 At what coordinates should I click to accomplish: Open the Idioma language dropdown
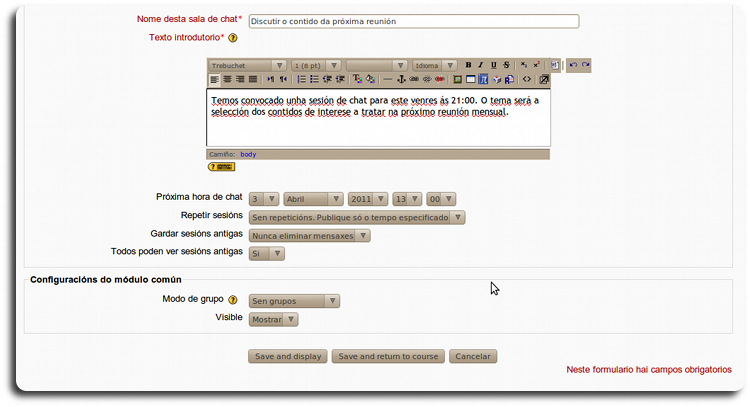tap(435, 66)
